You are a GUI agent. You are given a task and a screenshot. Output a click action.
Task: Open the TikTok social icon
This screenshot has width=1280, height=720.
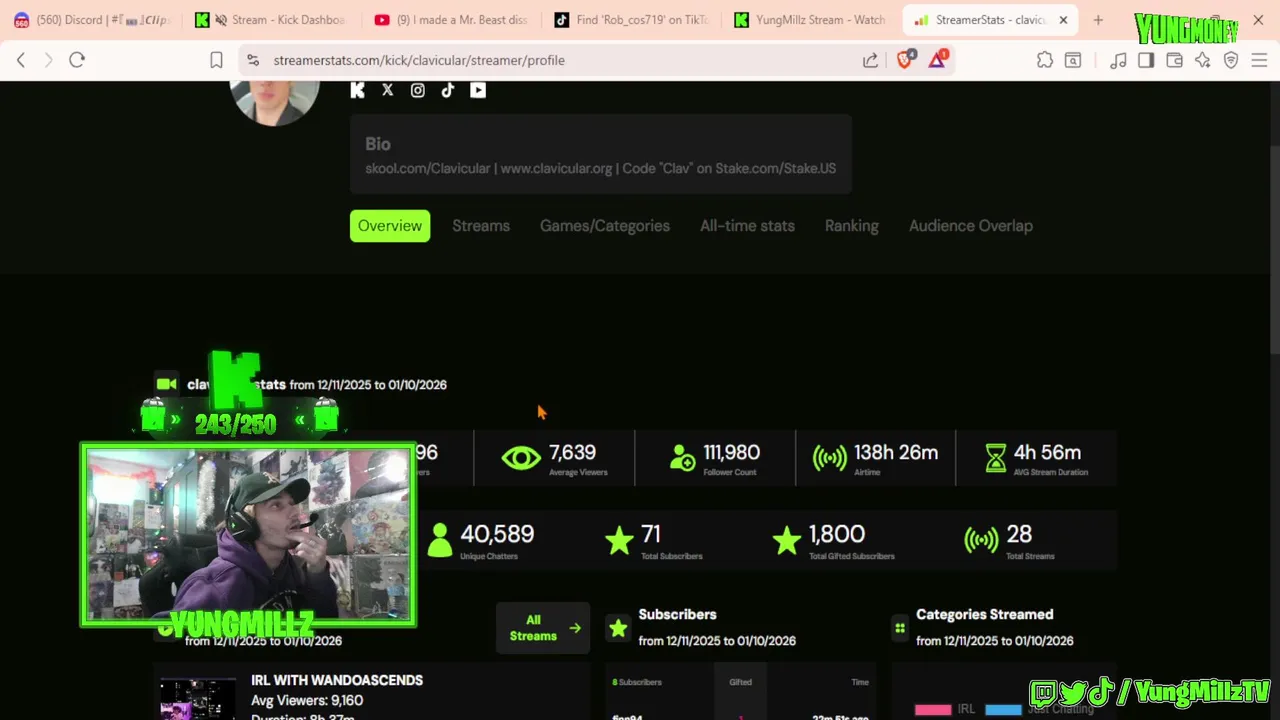[x=448, y=90]
